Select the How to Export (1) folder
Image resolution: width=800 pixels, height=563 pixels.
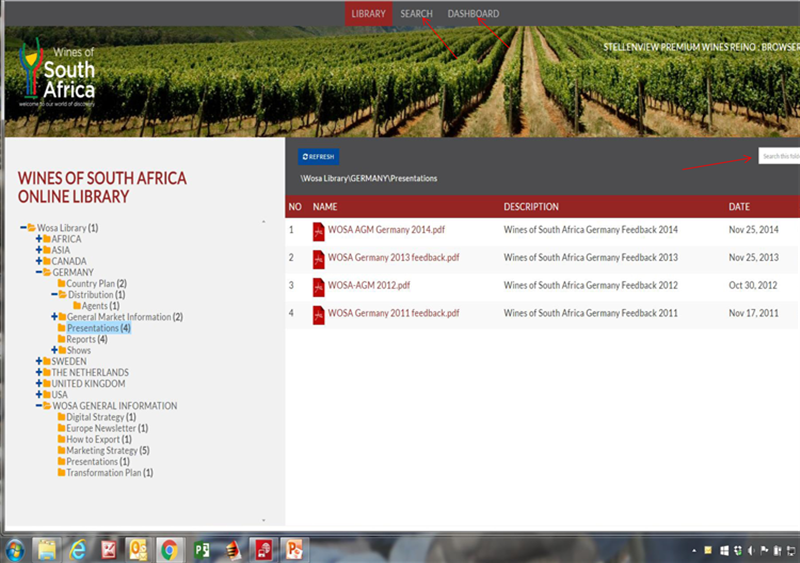tap(99, 439)
